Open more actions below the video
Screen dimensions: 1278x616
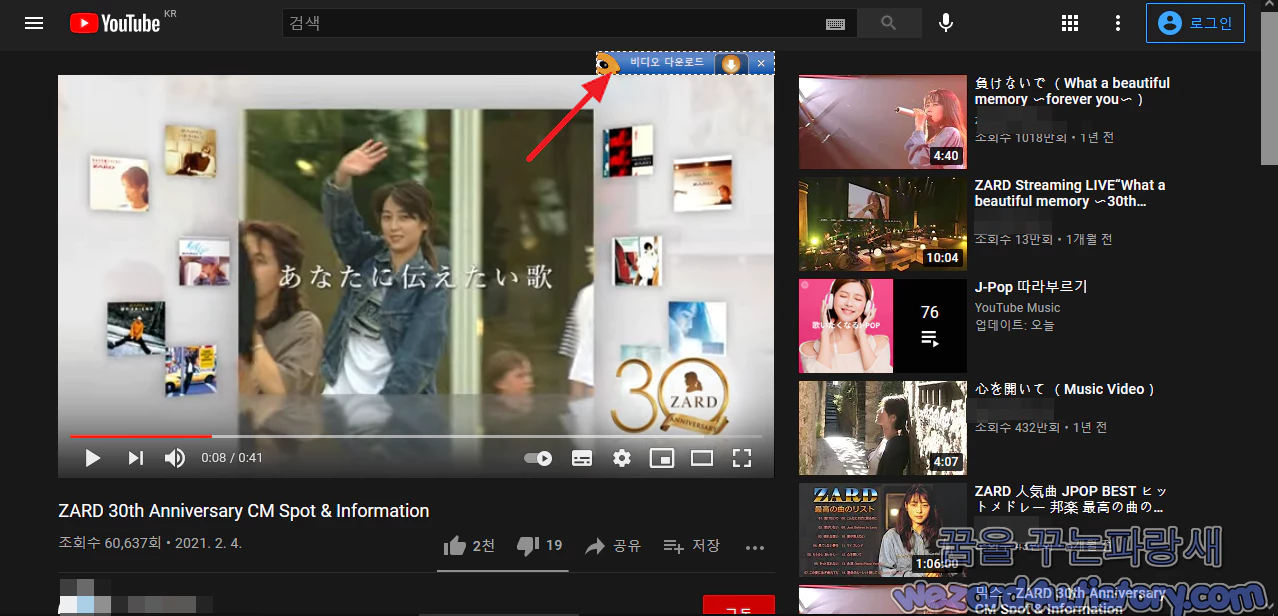[755, 547]
